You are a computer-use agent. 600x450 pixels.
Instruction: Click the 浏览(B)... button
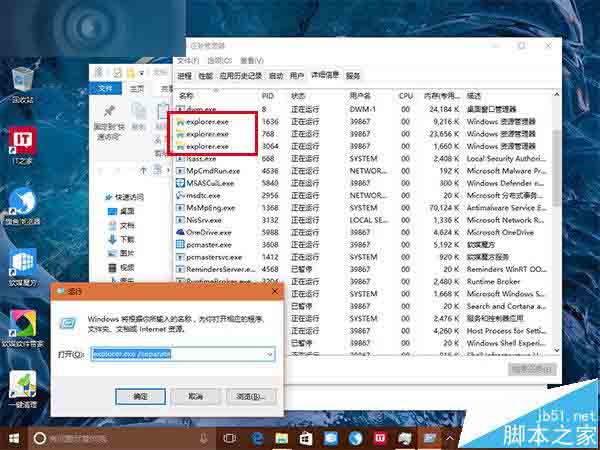tap(251, 396)
